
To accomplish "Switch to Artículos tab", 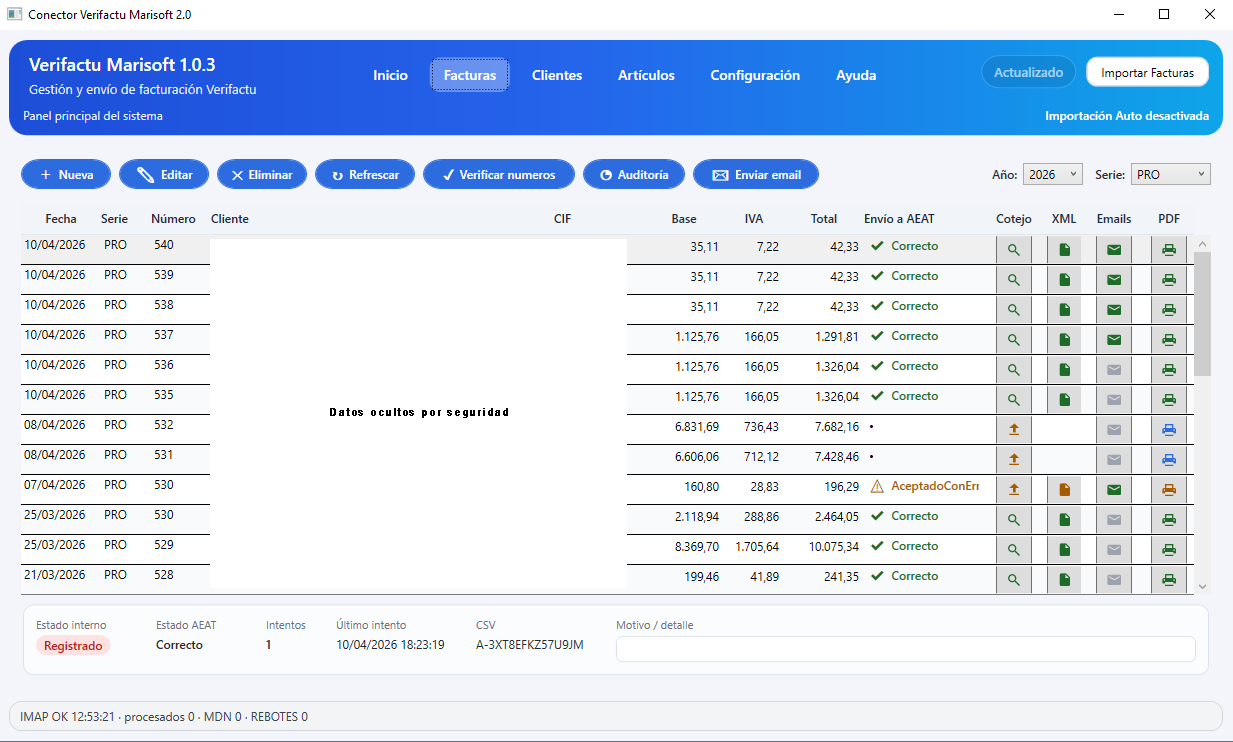I will tap(646, 75).
